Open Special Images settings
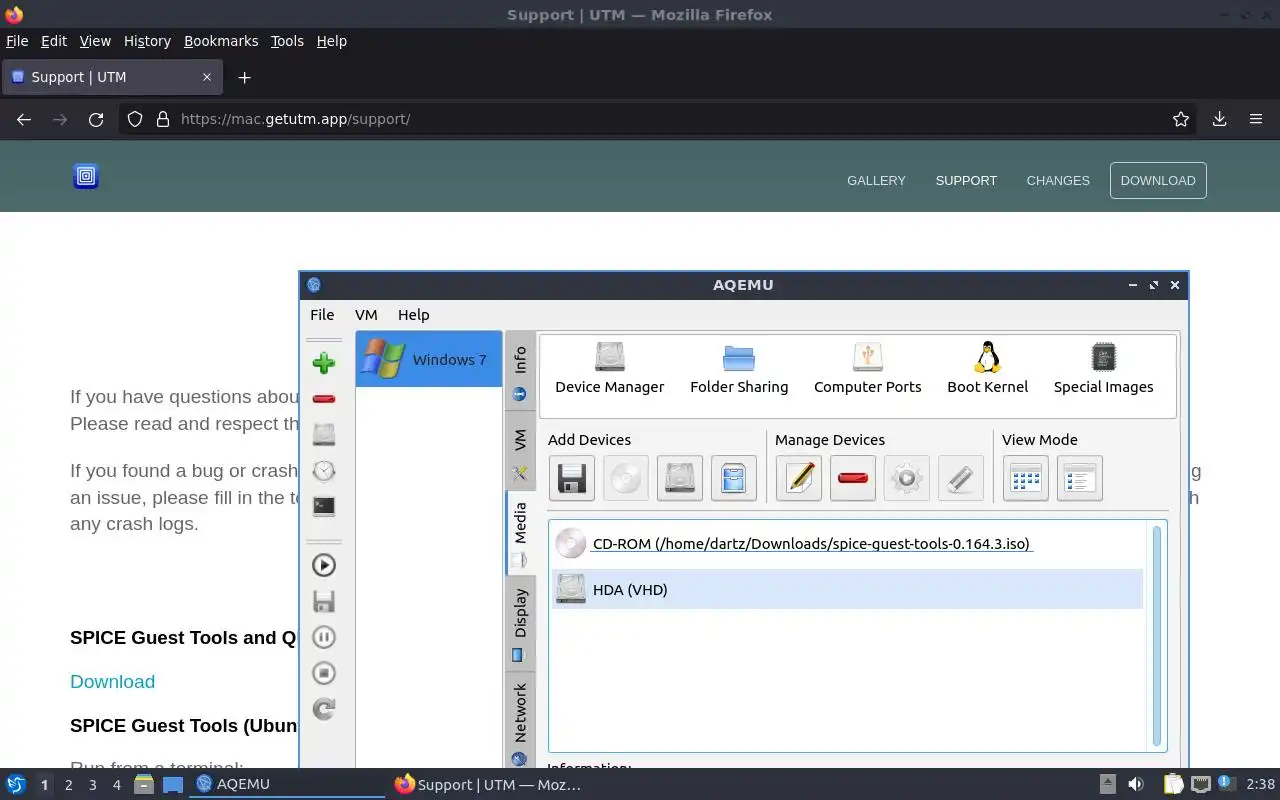This screenshot has height=800, width=1280. [x=1103, y=368]
